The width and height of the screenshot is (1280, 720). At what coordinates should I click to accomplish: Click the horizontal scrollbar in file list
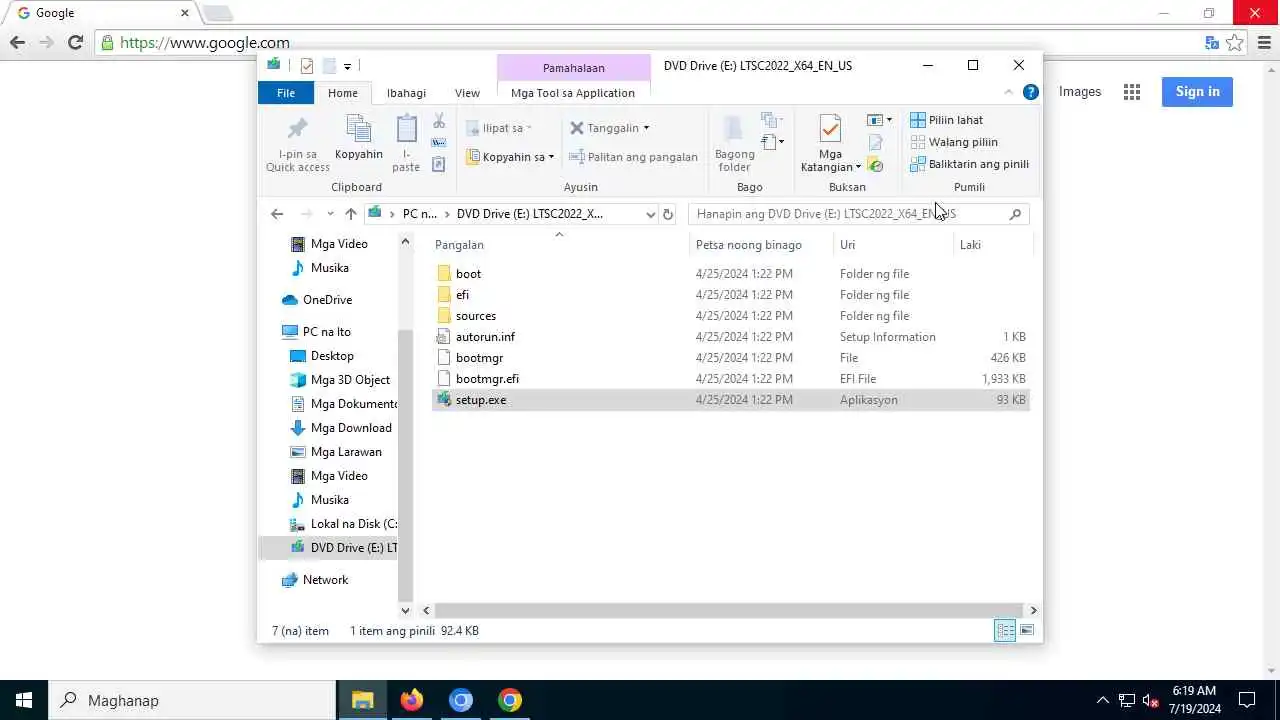click(729, 610)
